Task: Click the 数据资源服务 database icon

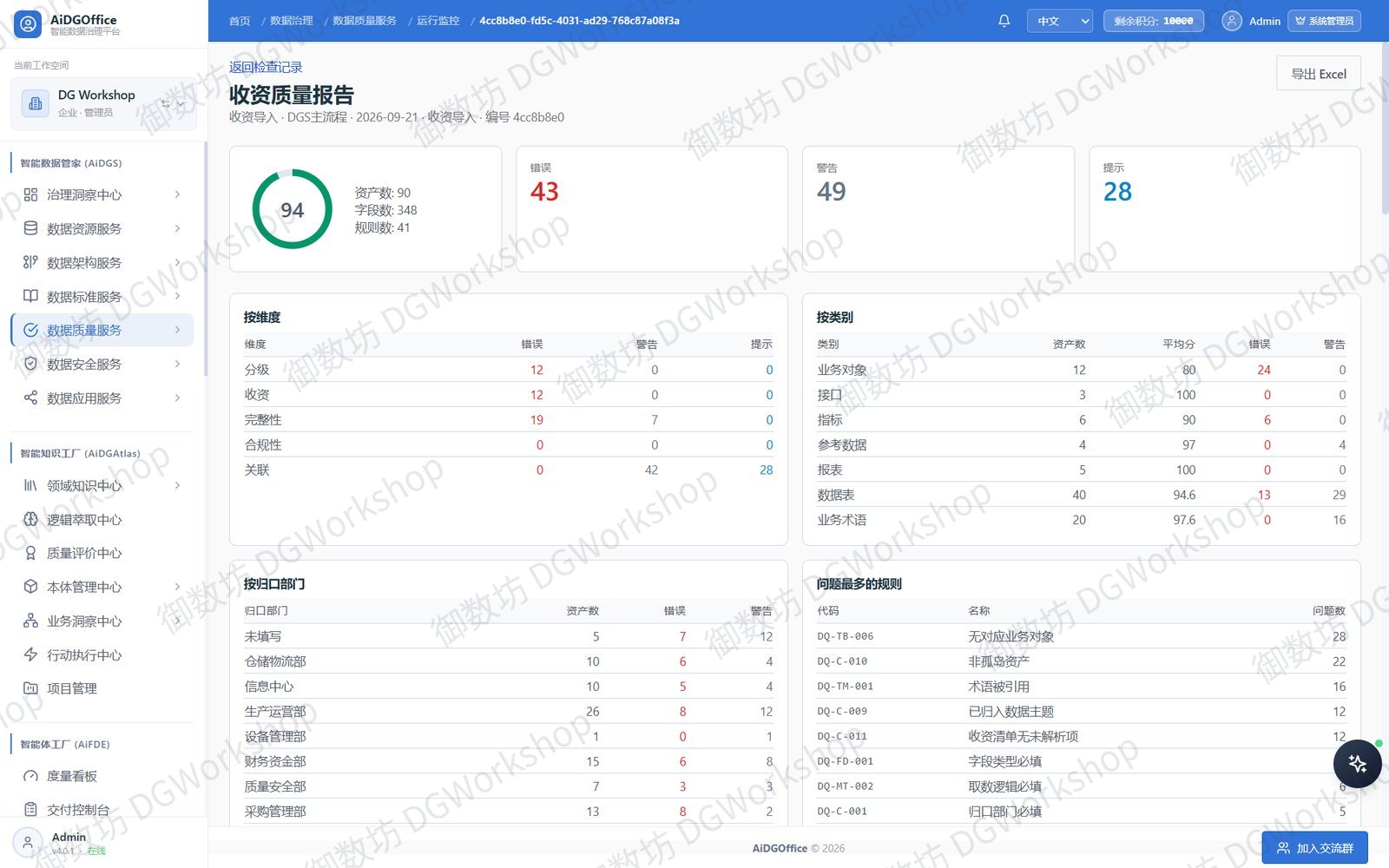Action: pyautogui.click(x=30, y=228)
